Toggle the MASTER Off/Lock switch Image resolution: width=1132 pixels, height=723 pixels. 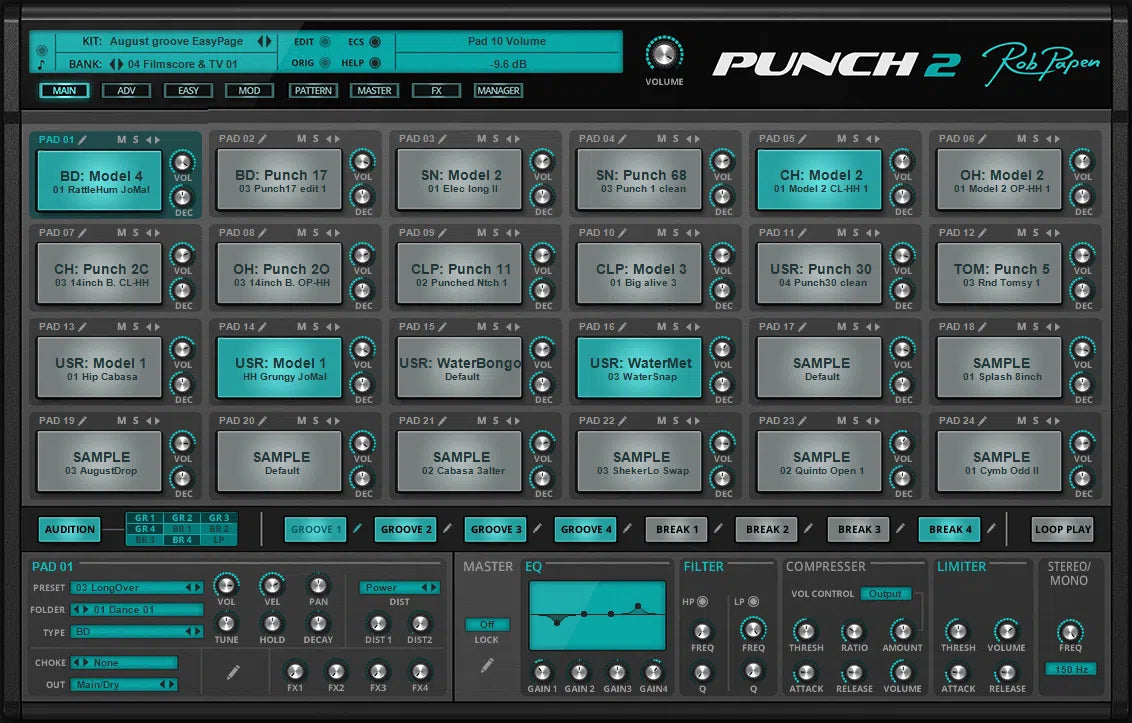(x=487, y=623)
